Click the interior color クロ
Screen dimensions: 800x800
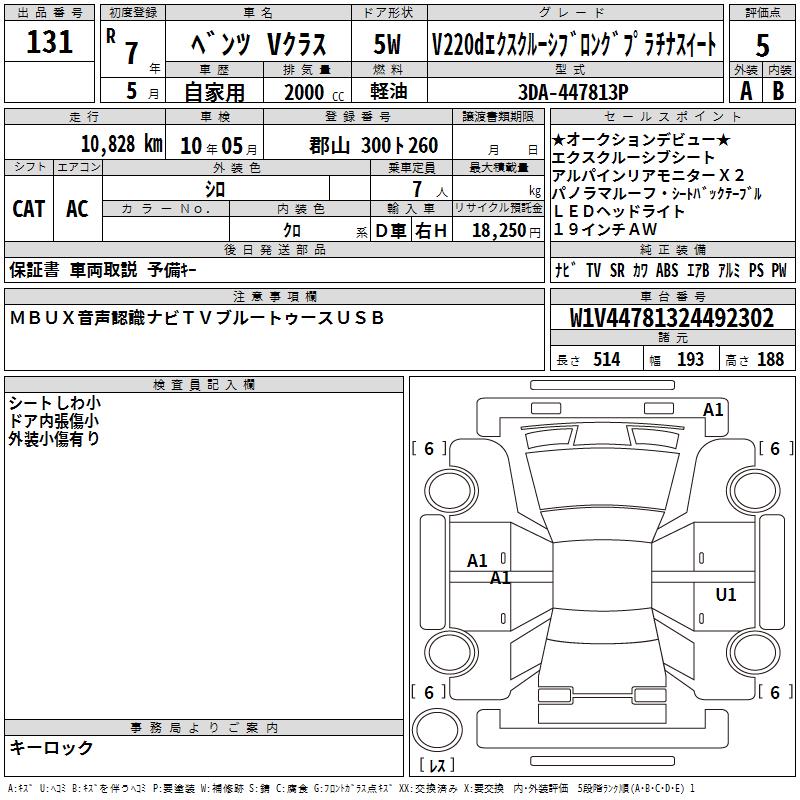(292, 231)
